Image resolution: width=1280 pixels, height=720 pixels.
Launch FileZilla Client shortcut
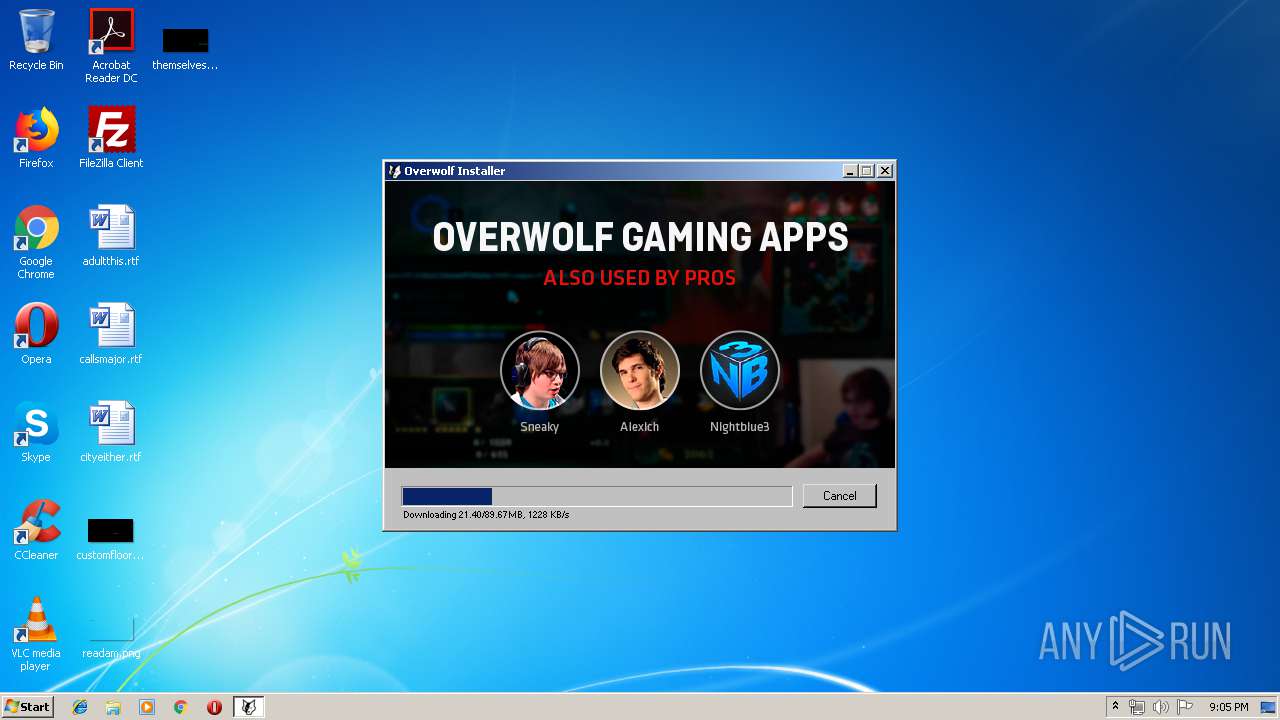[111, 138]
